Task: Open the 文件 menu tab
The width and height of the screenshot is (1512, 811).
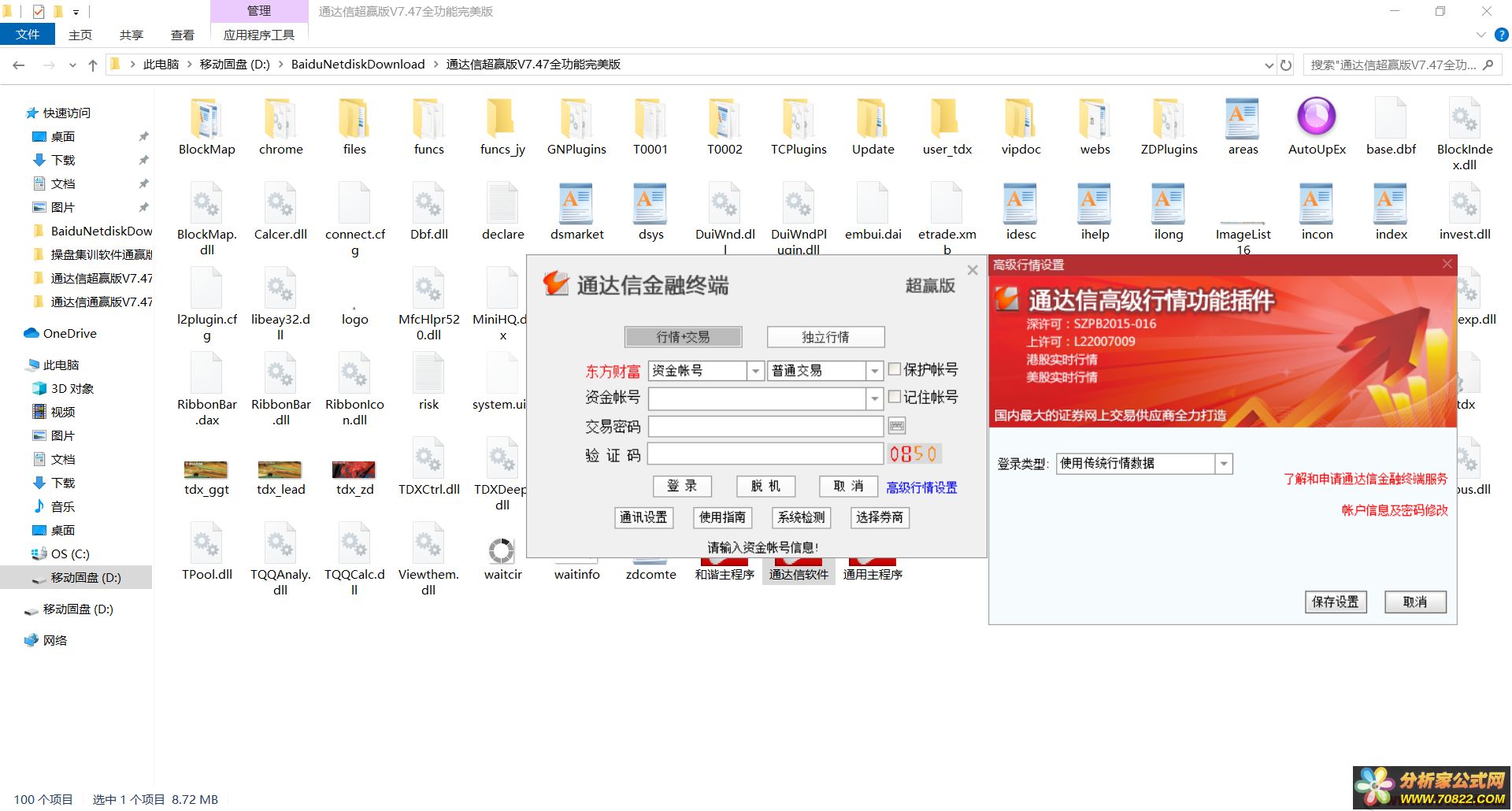Action: point(27,35)
